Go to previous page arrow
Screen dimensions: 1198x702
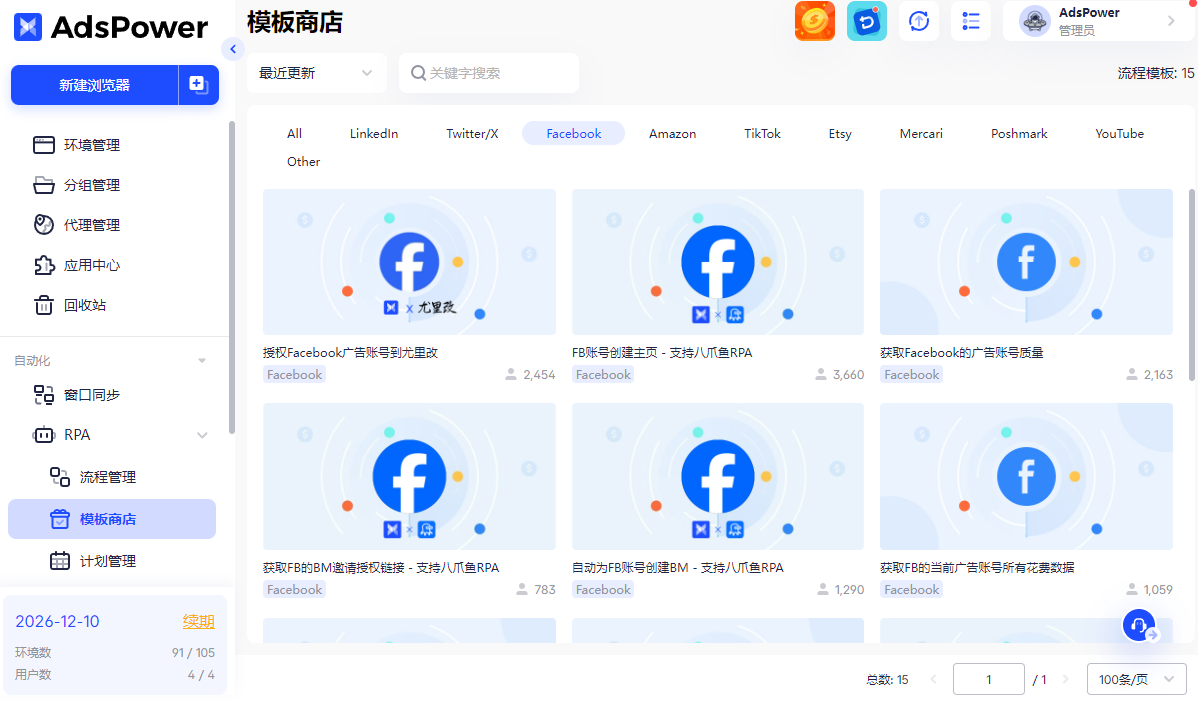click(x=933, y=679)
